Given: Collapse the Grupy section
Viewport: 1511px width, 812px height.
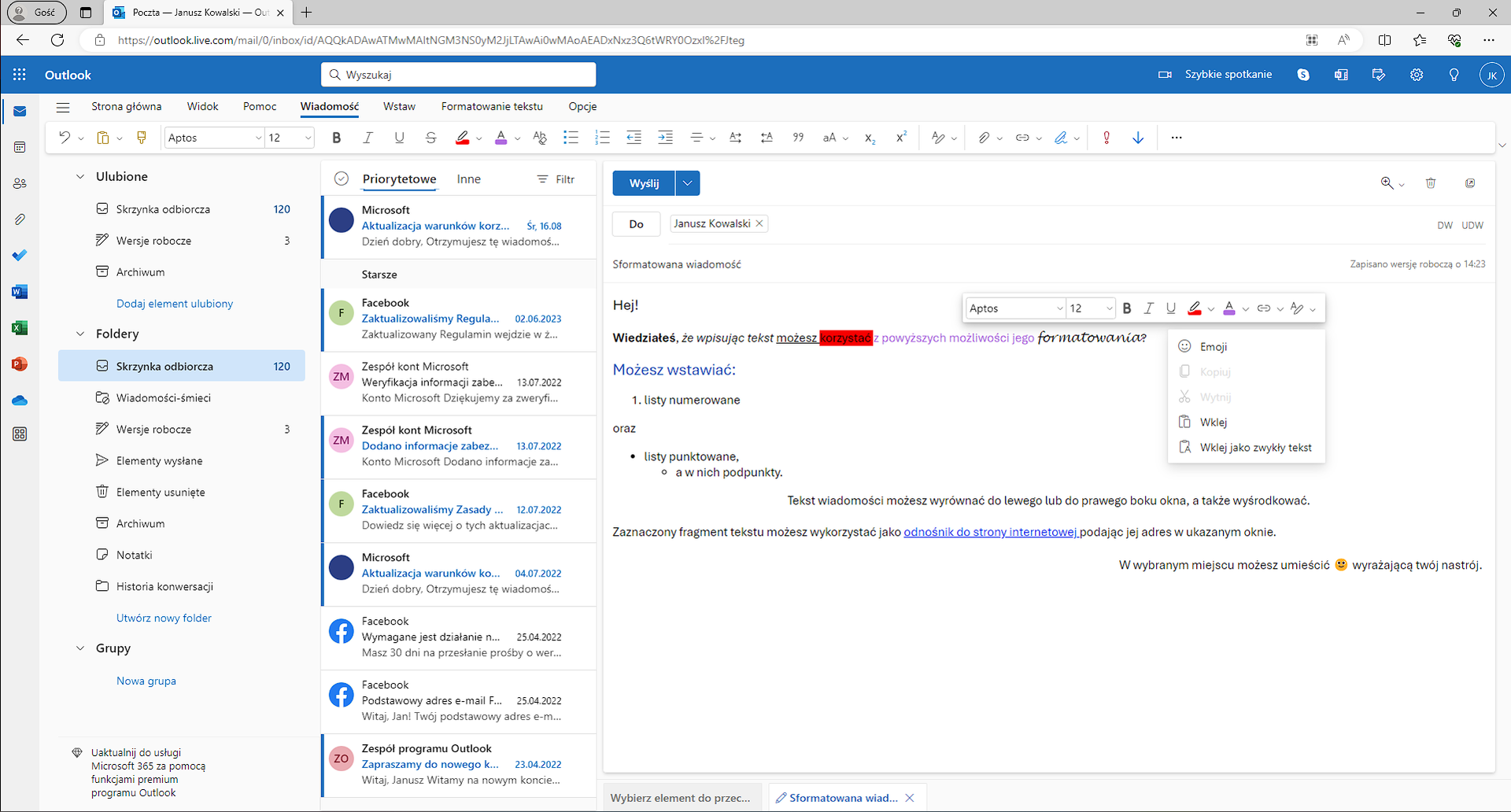Looking at the screenshot, I should 79,648.
